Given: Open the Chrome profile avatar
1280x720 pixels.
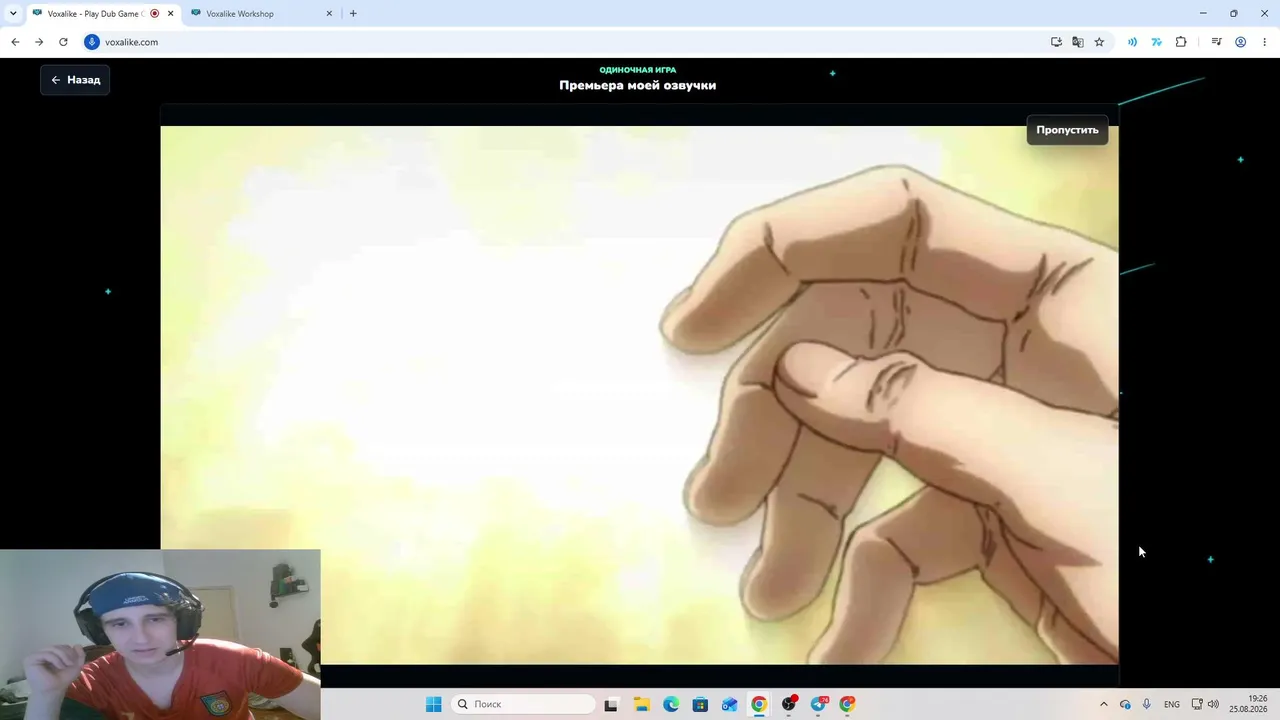Looking at the screenshot, I should [x=1240, y=42].
